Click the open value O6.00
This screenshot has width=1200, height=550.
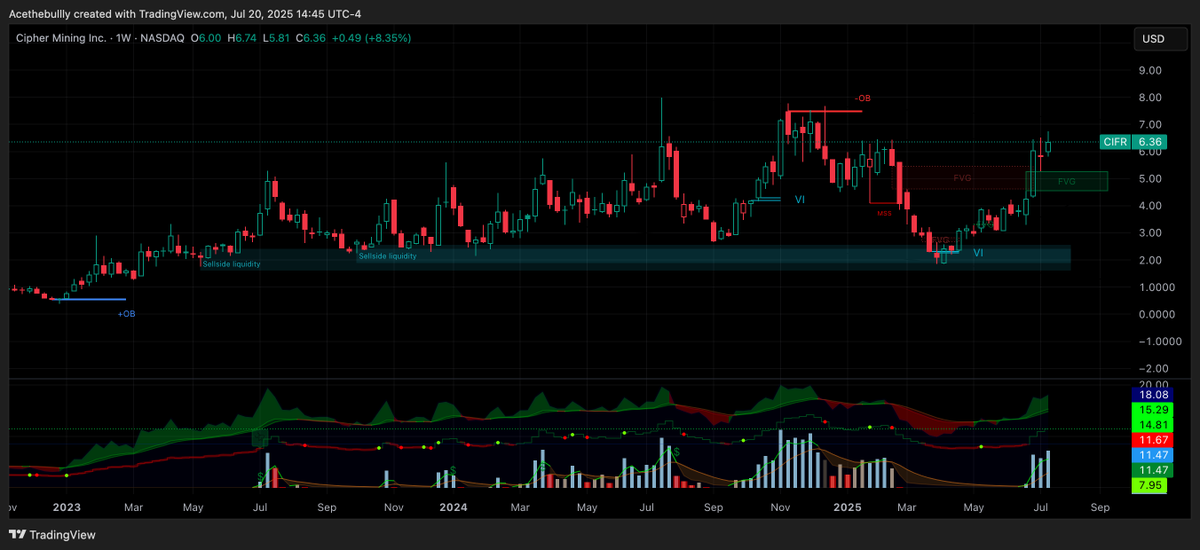205,38
